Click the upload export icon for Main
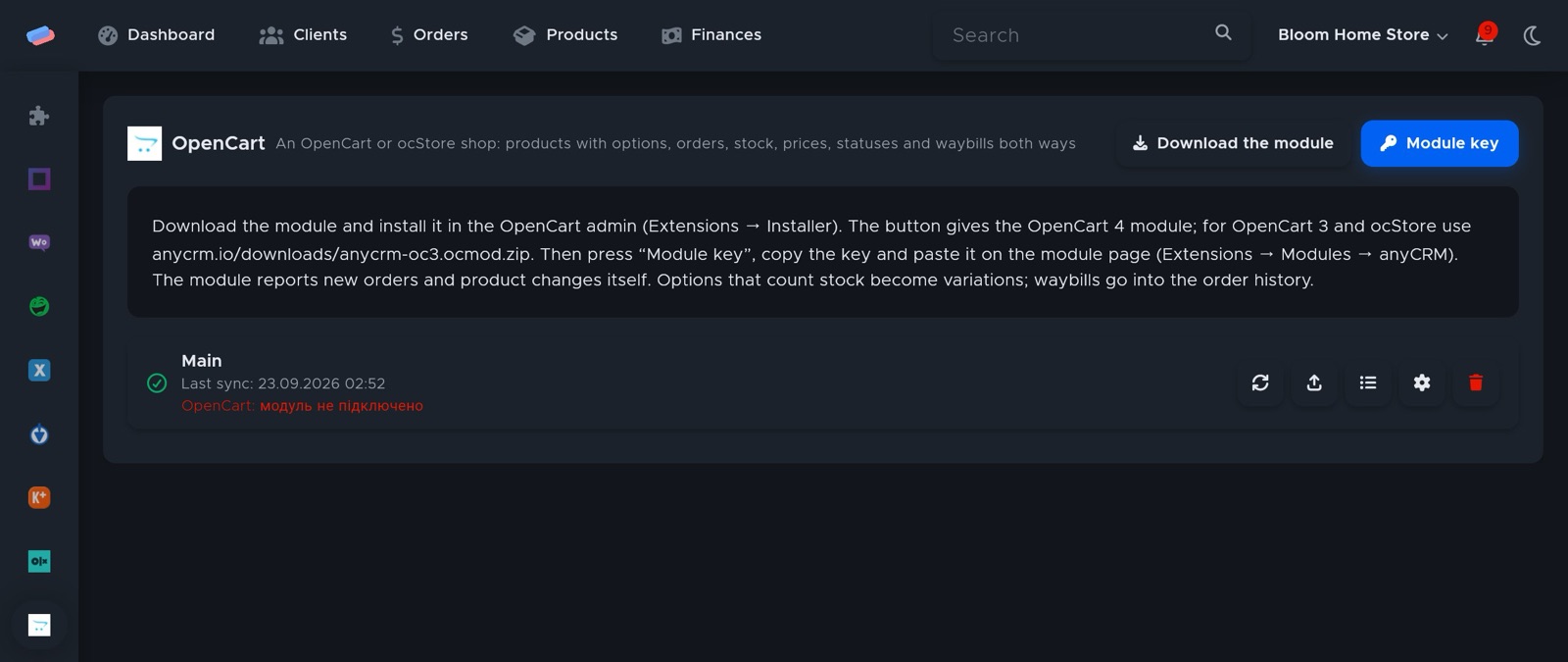Viewport: 1568px width, 662px height. point(1314,382)
